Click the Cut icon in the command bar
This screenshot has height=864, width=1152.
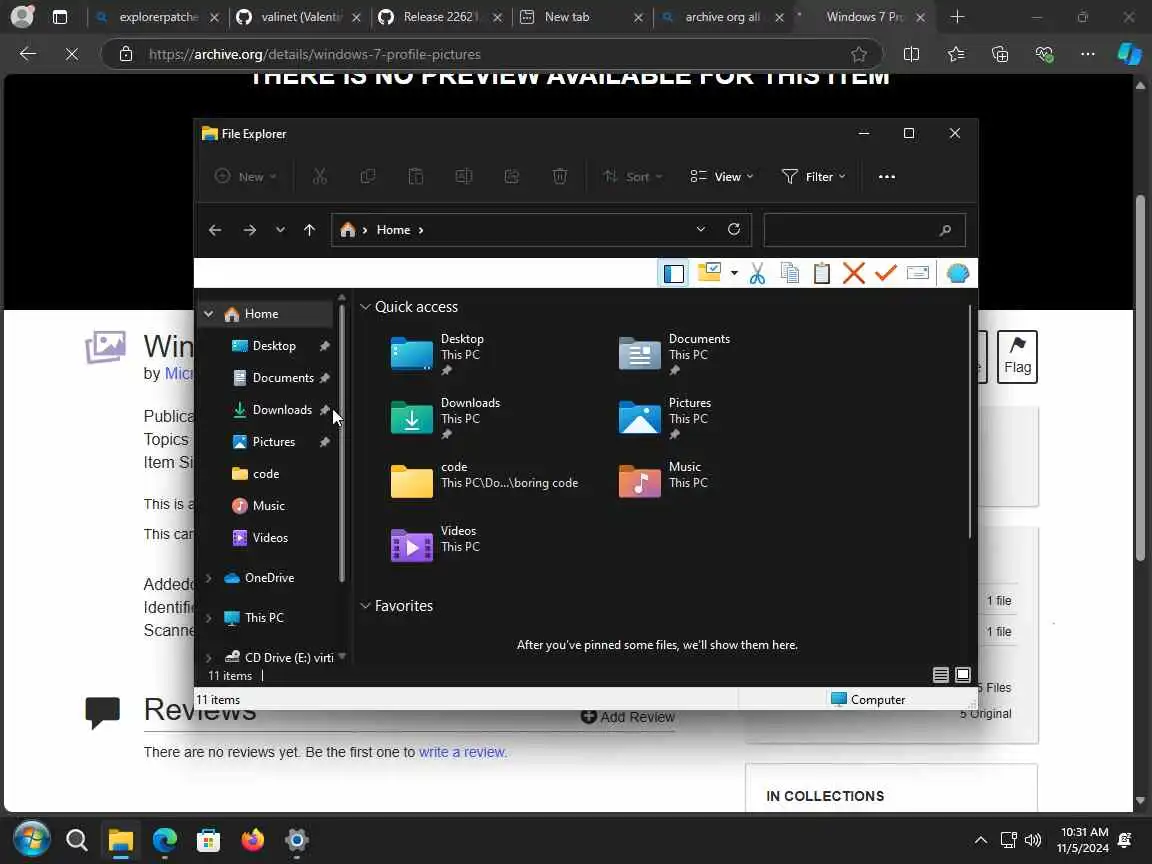pos(320,176)
